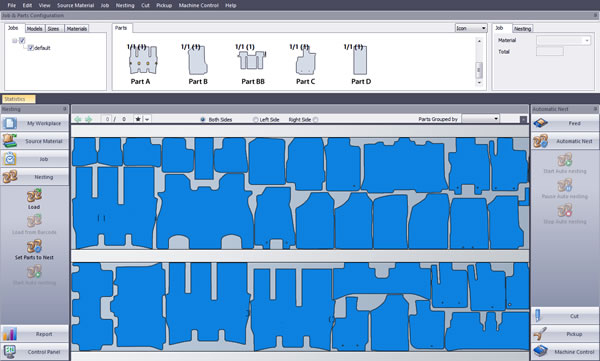Go to previous nest with green arrow
The width and height of the screenshot is (600, 361).
coord(78,119)
